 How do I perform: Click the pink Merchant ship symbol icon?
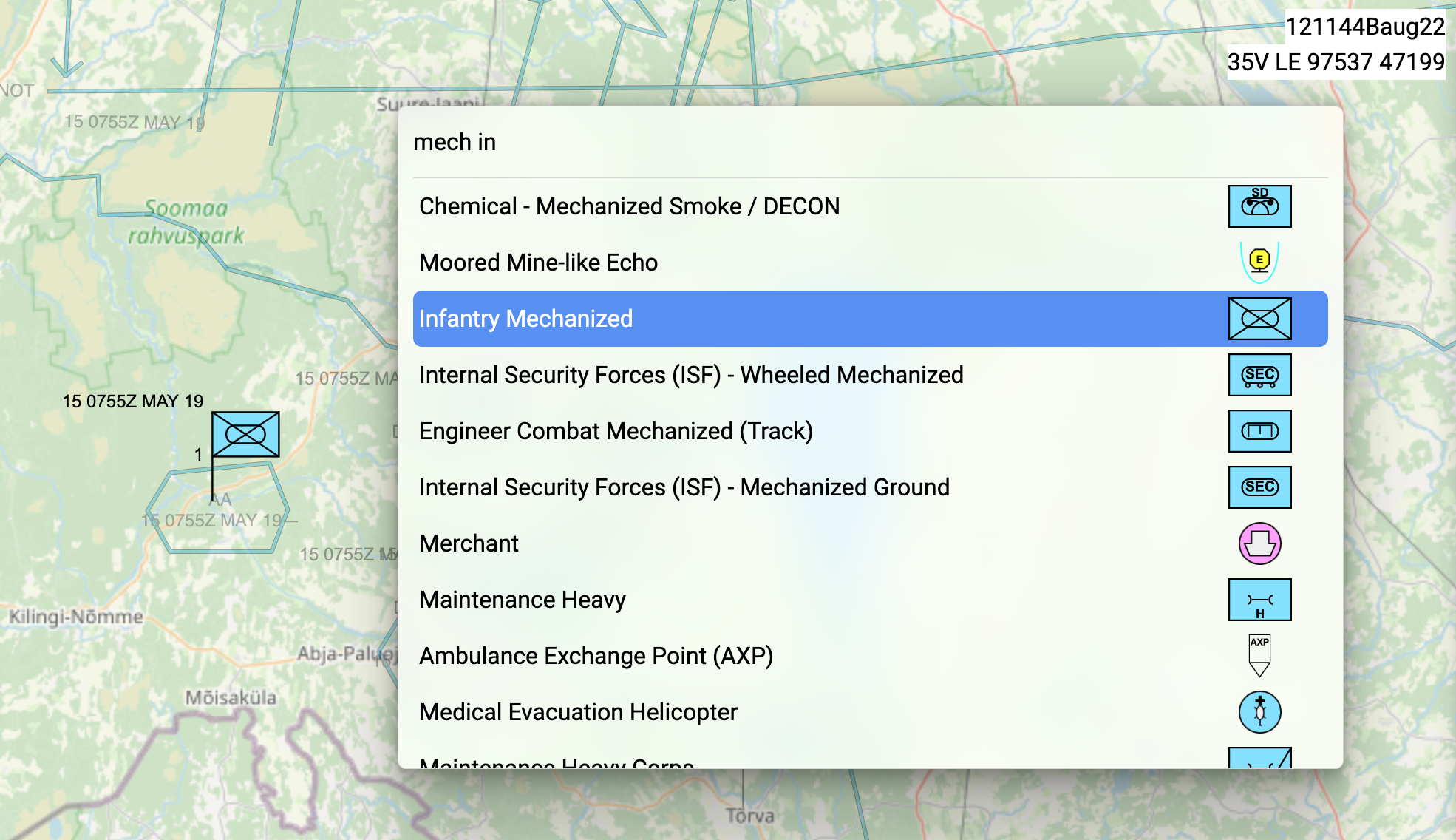click(1259, 543)
